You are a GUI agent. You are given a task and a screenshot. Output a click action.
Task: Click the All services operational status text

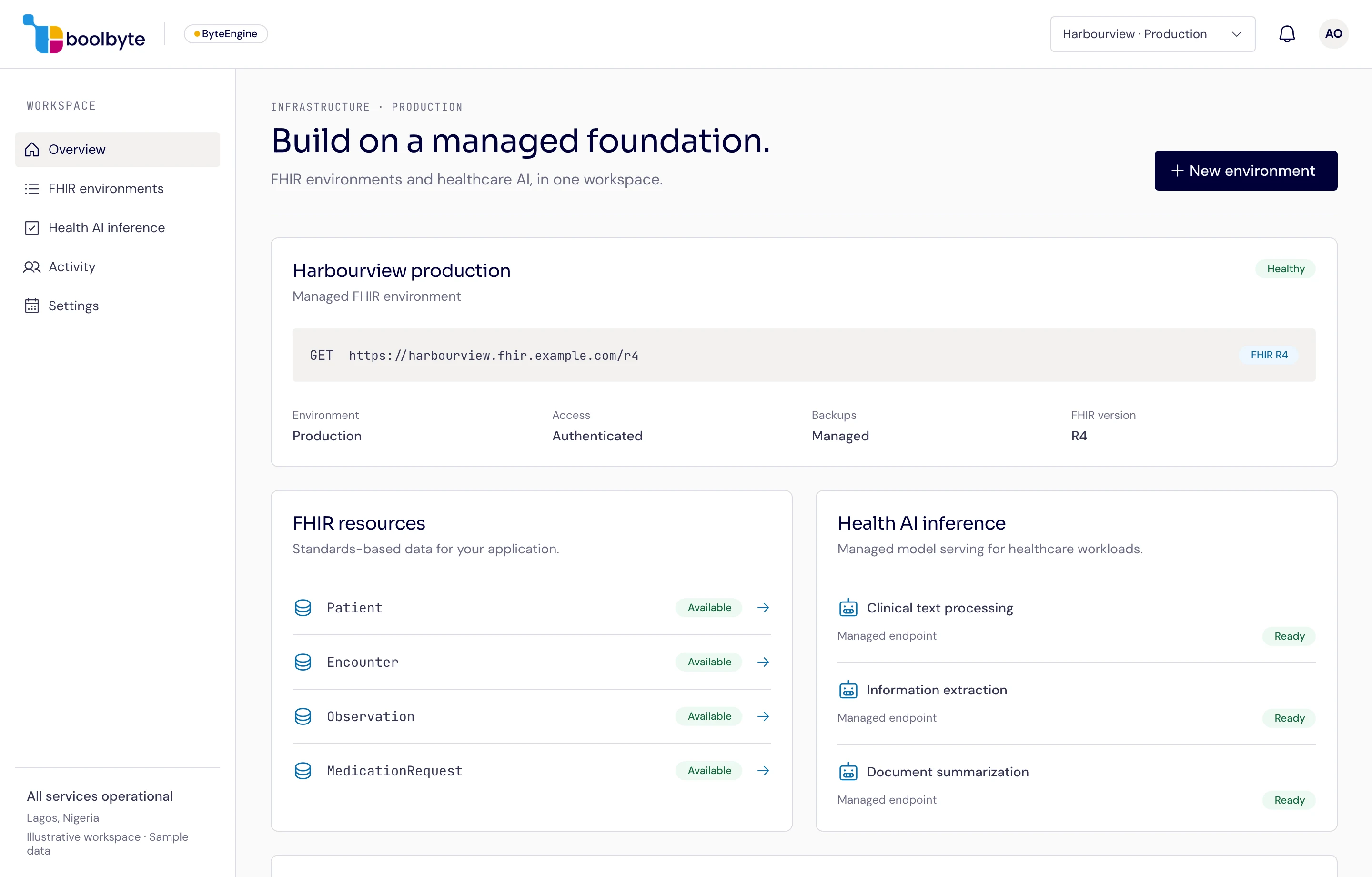100,796
